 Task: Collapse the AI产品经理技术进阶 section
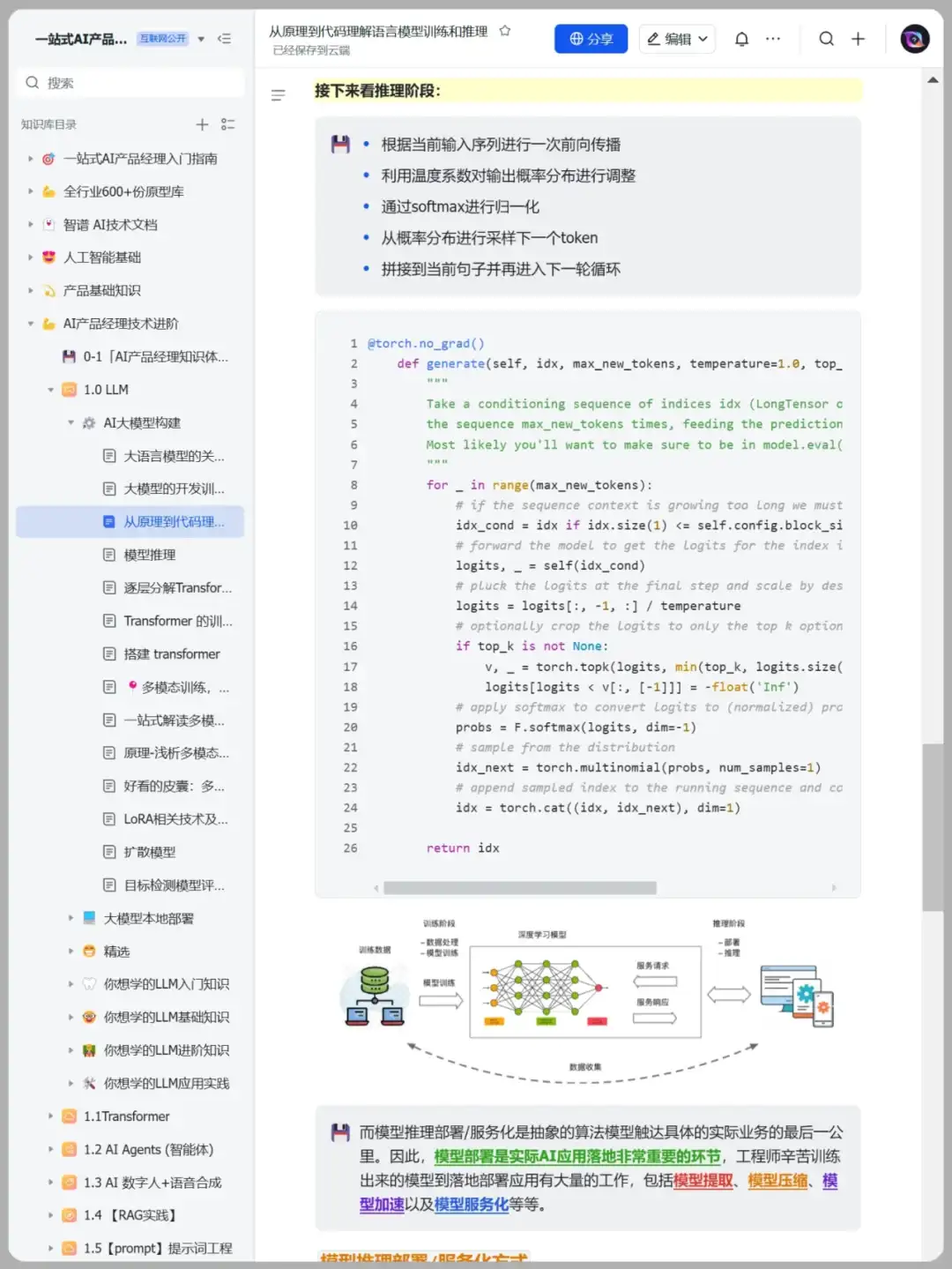[31, 324]
